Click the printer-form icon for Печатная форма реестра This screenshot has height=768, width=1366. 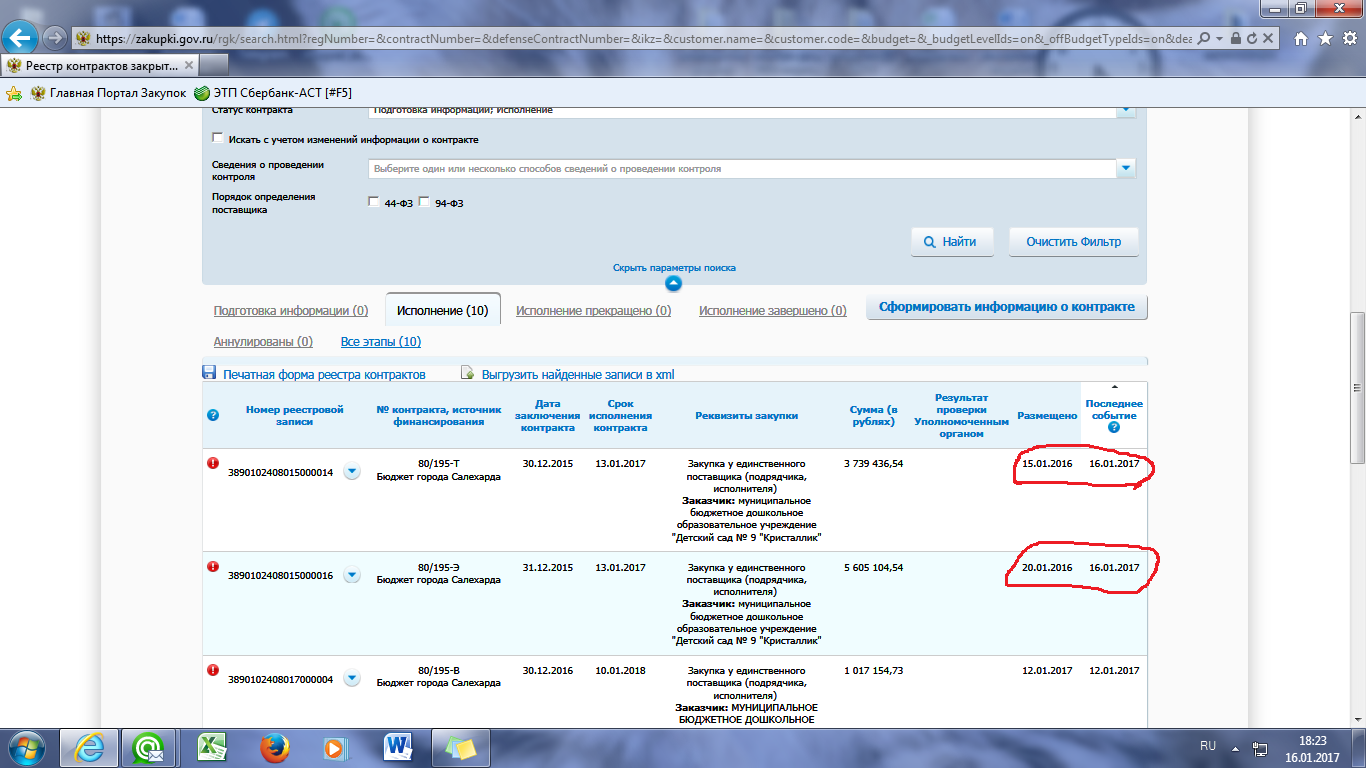[x=209, y=373]
